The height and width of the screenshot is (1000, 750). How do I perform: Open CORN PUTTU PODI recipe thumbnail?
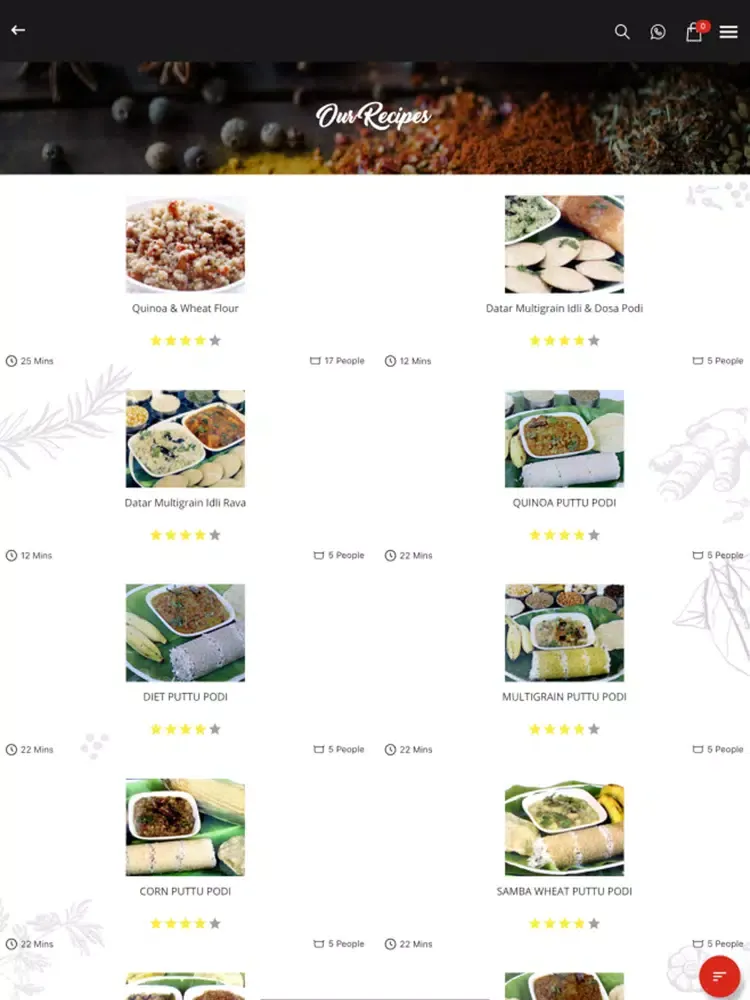185,827
